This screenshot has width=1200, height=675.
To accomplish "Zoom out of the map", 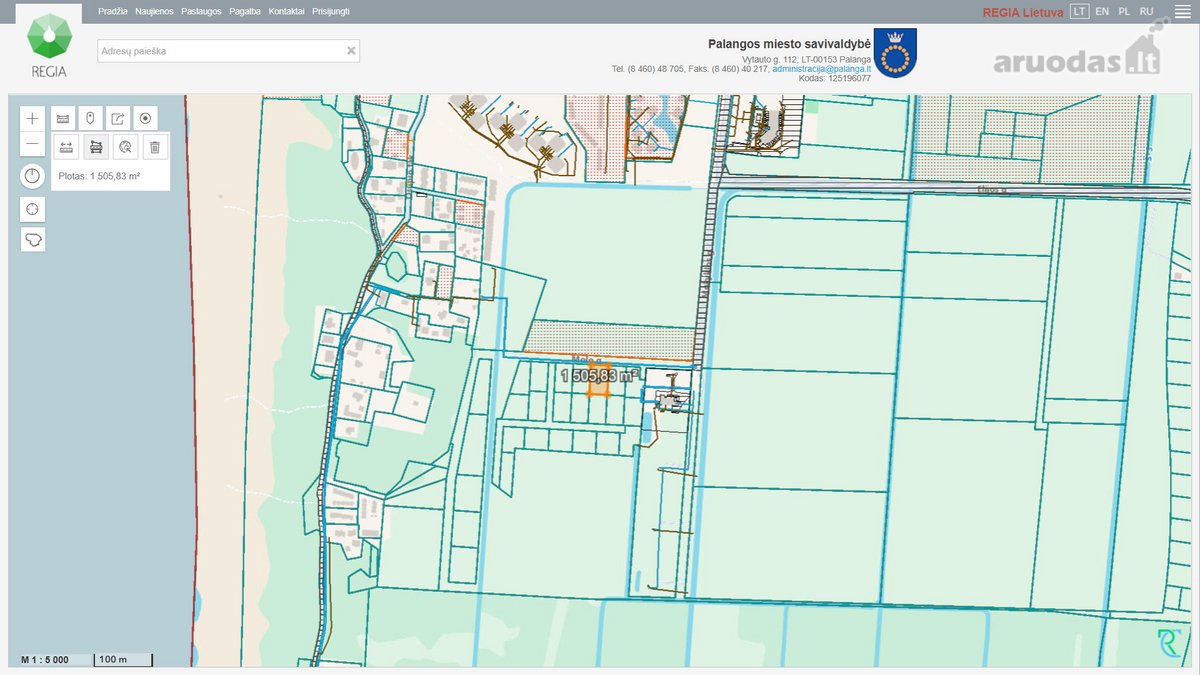I will click(x=33, y=144).
